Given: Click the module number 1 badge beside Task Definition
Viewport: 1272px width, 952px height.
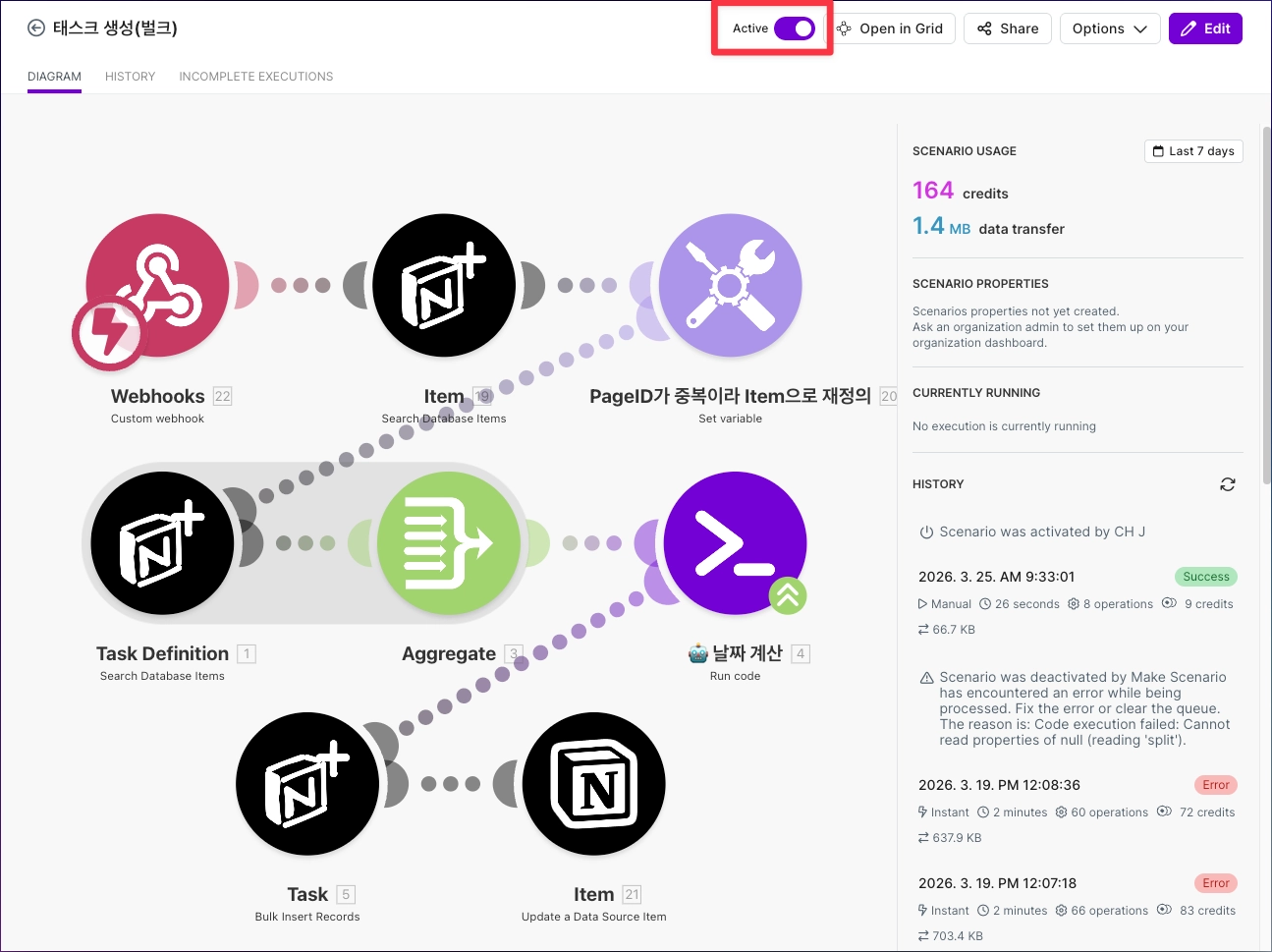Looking at the screenshot, I should pyautogui.click(x=247, y=653).
